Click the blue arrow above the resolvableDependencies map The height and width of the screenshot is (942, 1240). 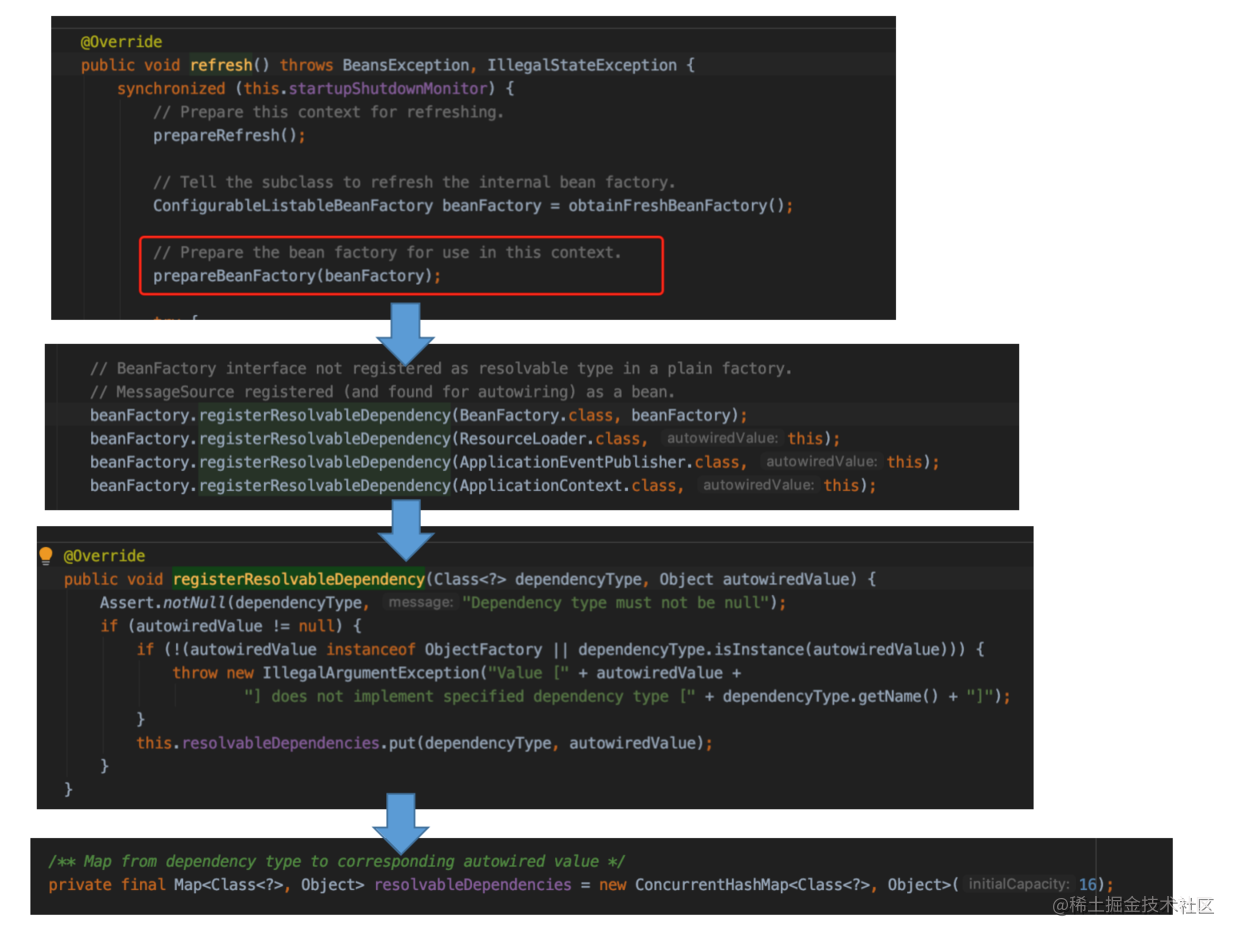tap(401, 824)
